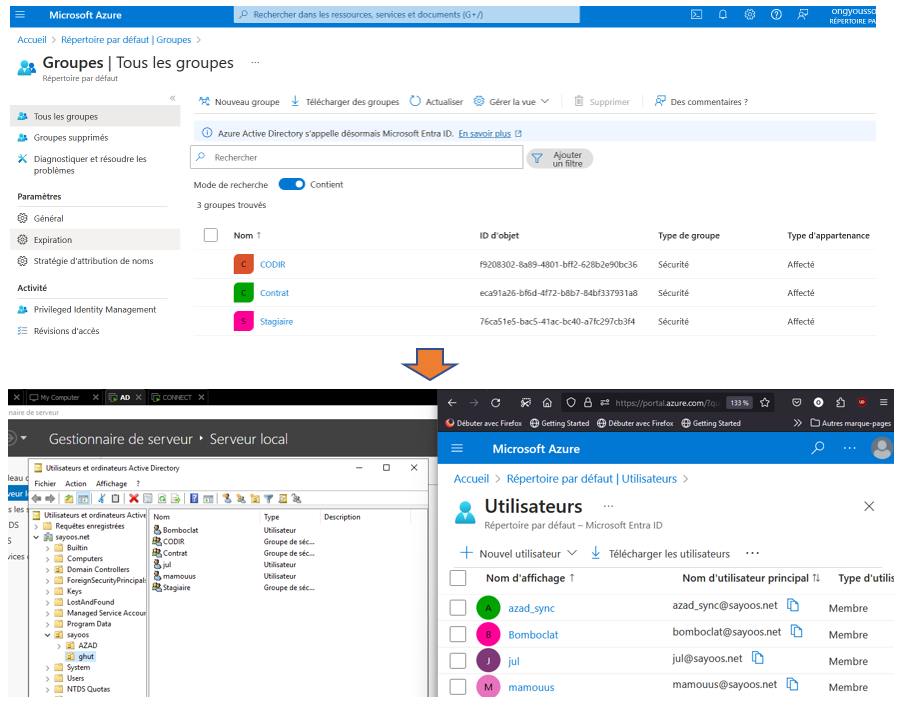Tick the checkbox beside Bomboclat user
The image size is (901, 717).
458,634
